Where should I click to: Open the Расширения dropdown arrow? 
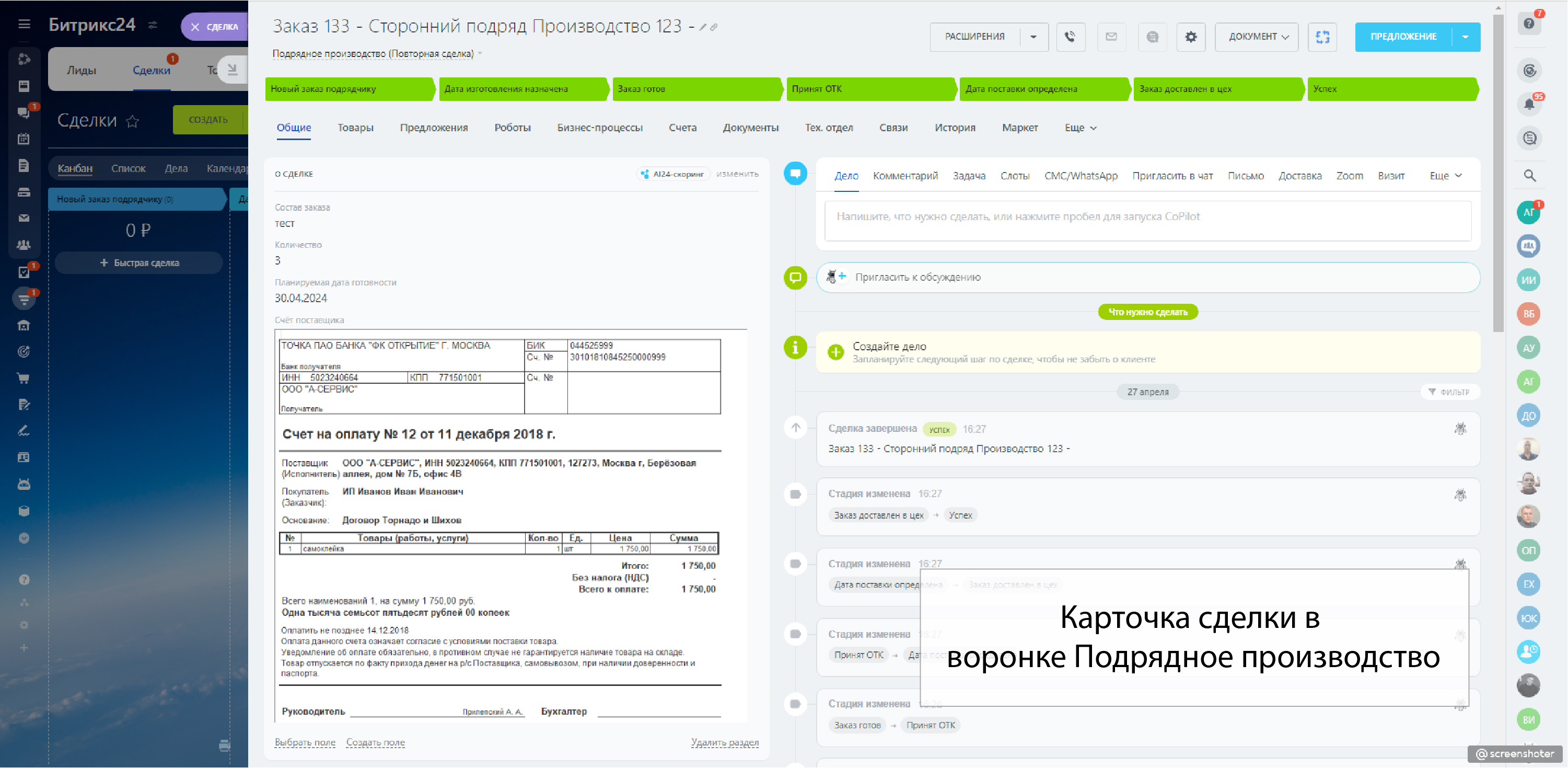[1033, 37]
